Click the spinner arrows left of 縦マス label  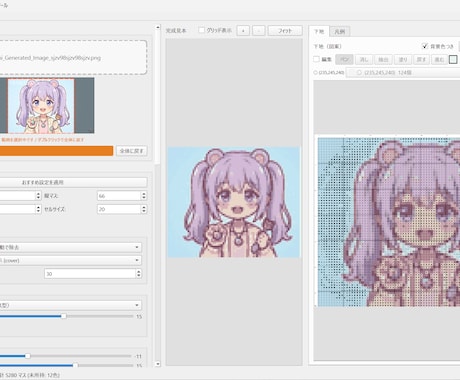click(38, 196)
